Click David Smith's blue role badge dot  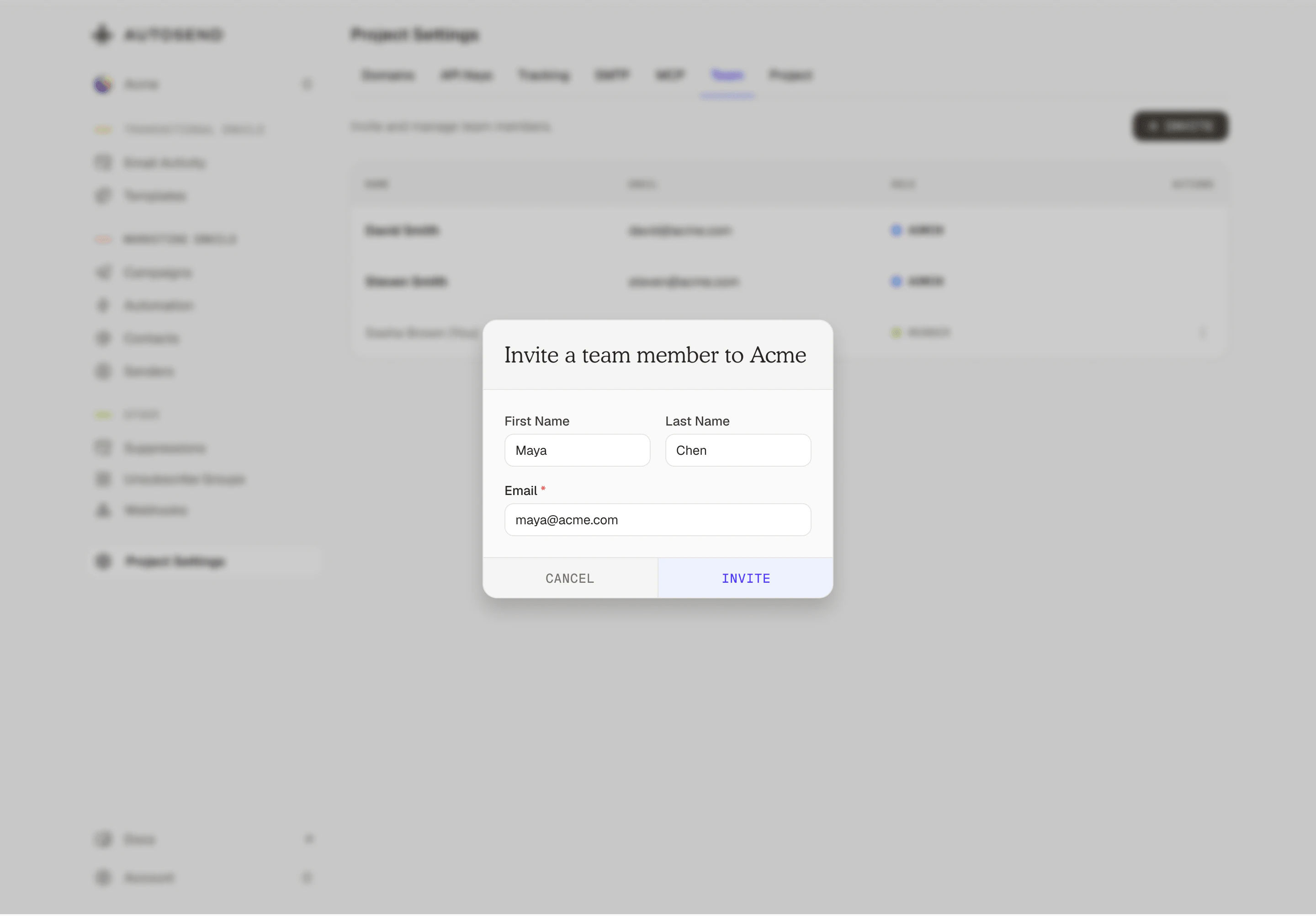click(896, 230)
